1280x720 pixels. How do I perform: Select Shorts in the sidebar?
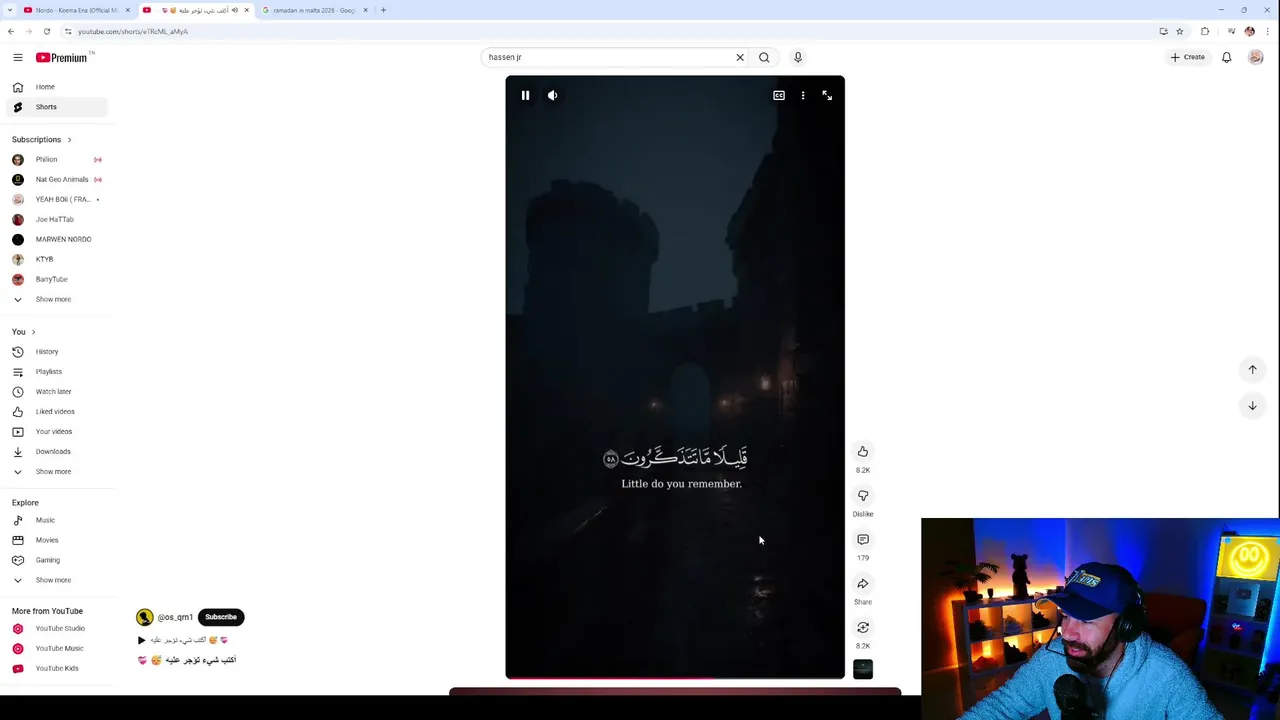55,107
